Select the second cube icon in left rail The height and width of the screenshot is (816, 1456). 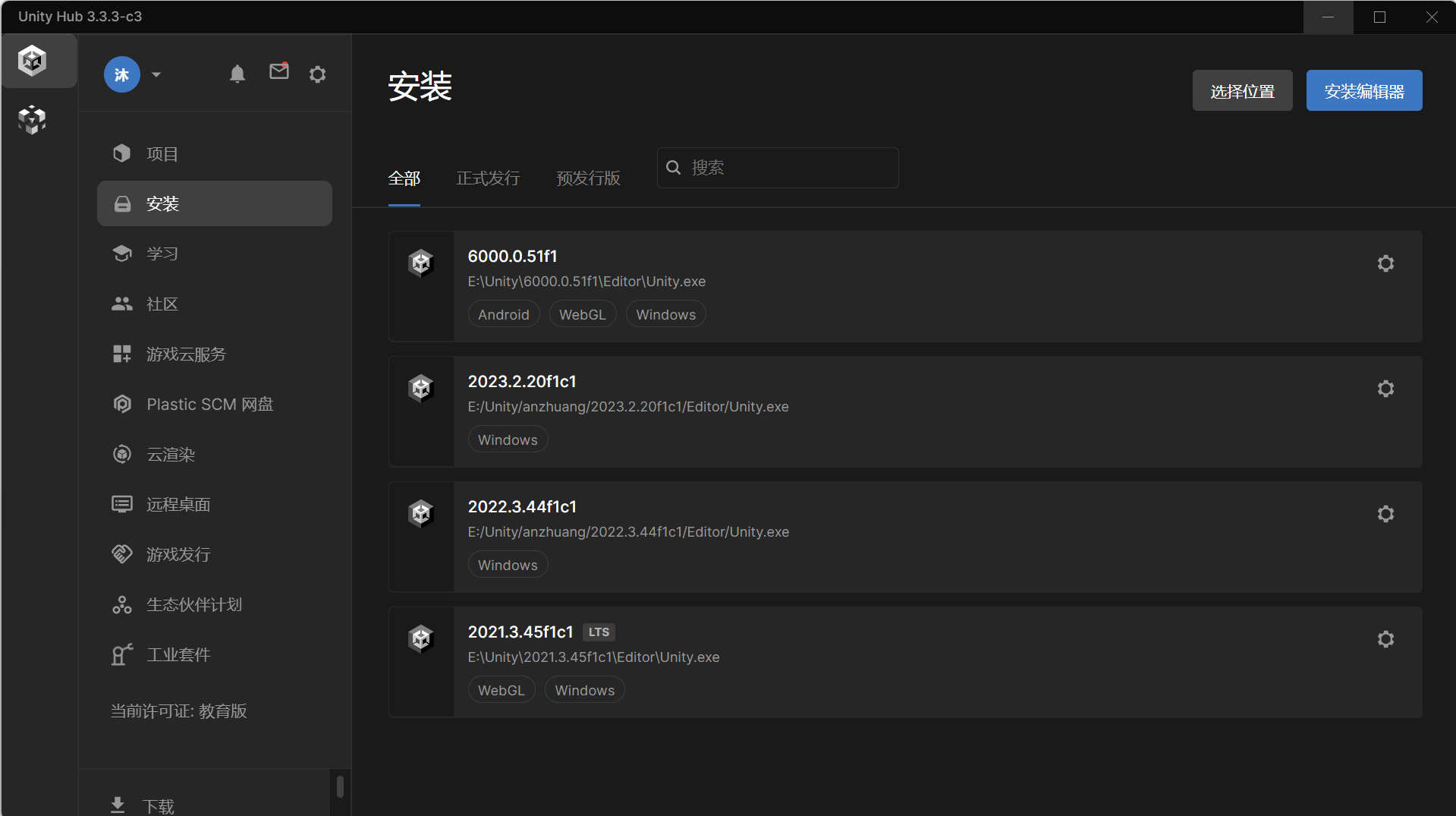tap(32, 119)
